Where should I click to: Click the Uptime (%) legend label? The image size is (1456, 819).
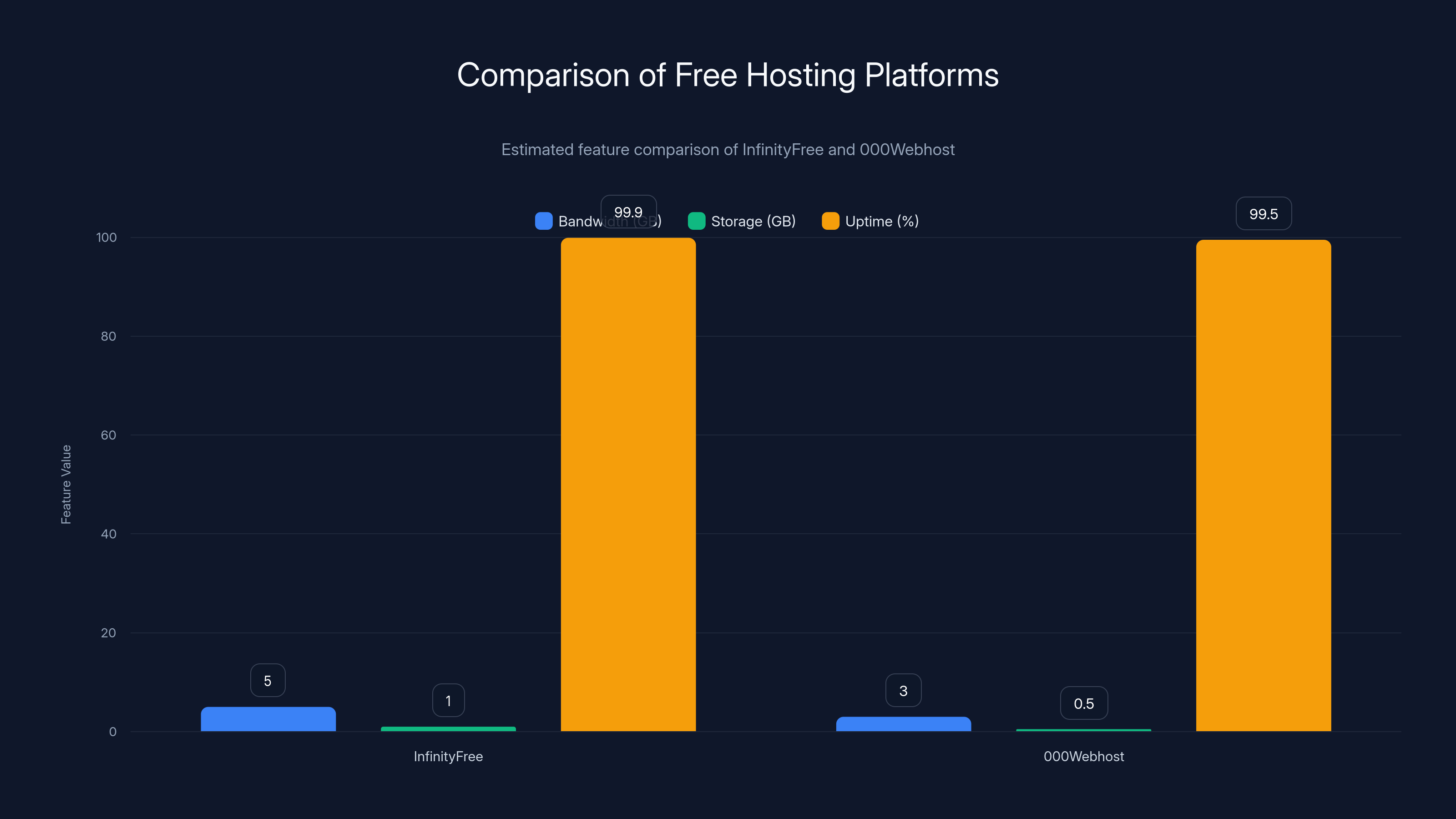(882, 221)
